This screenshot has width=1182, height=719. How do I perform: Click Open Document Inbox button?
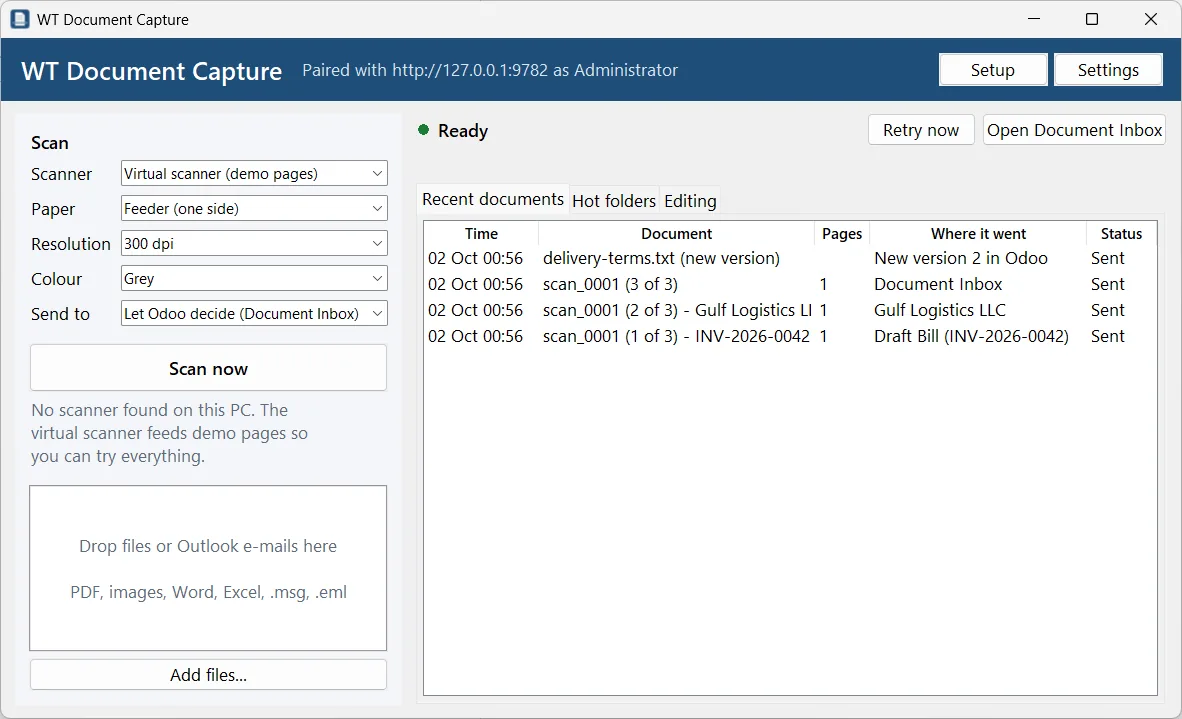pyautogui.click(x=1074, y=130)
